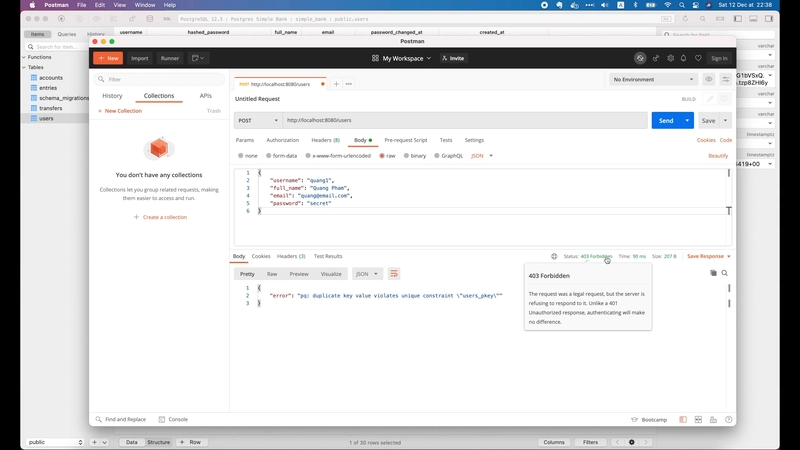Select the form-data body type

point(281,156)
